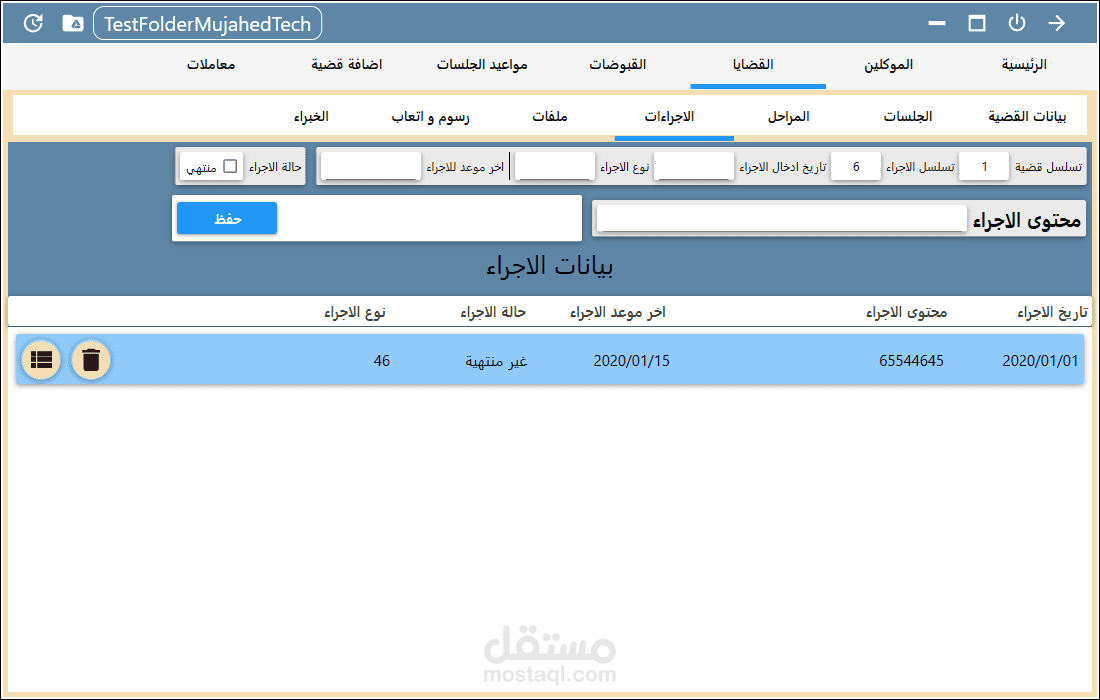
Task: Select the 65544645 content cell
Action: click(x=911, y=361)
